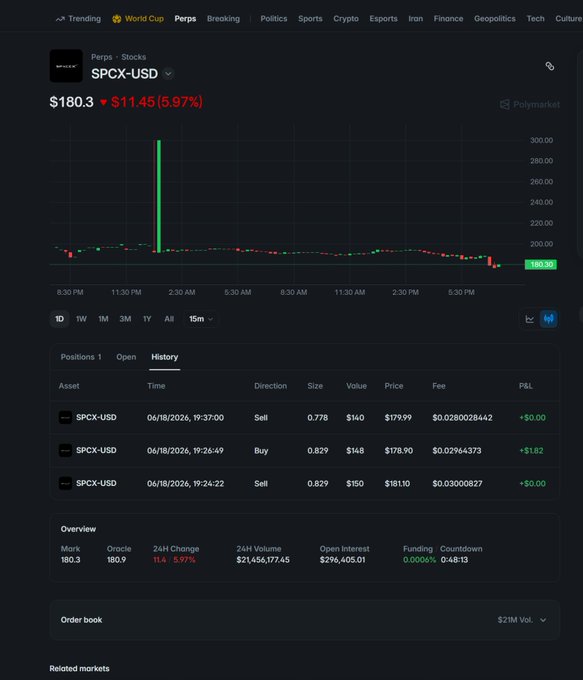This screenshot has width=583, height=680.
Task: Open the Perps category
Action: 185,19
